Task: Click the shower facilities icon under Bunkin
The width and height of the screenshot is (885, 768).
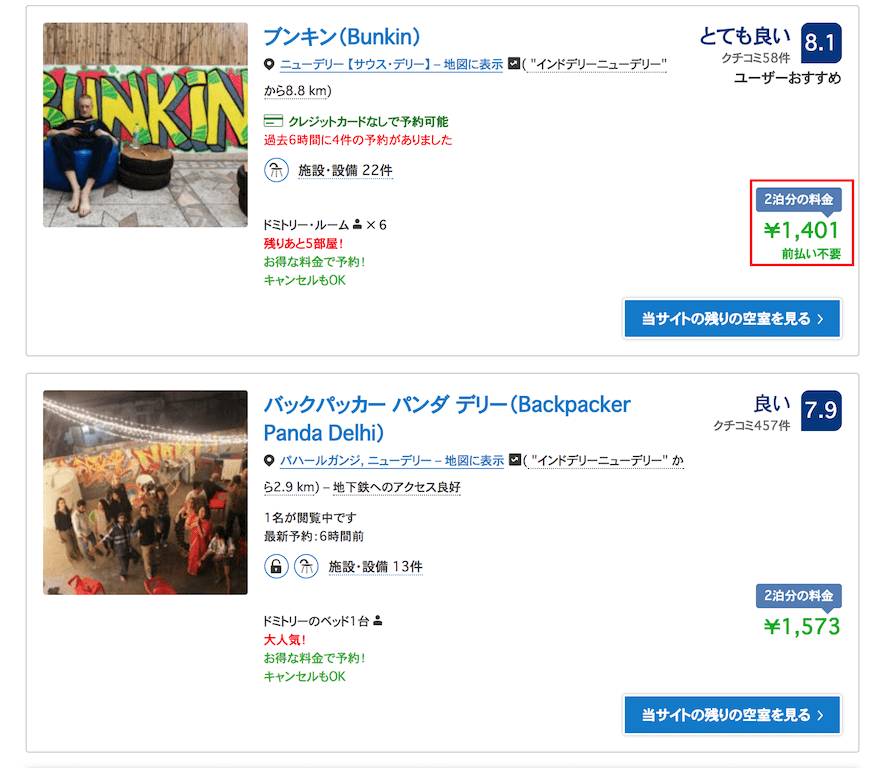Action: 277,170
